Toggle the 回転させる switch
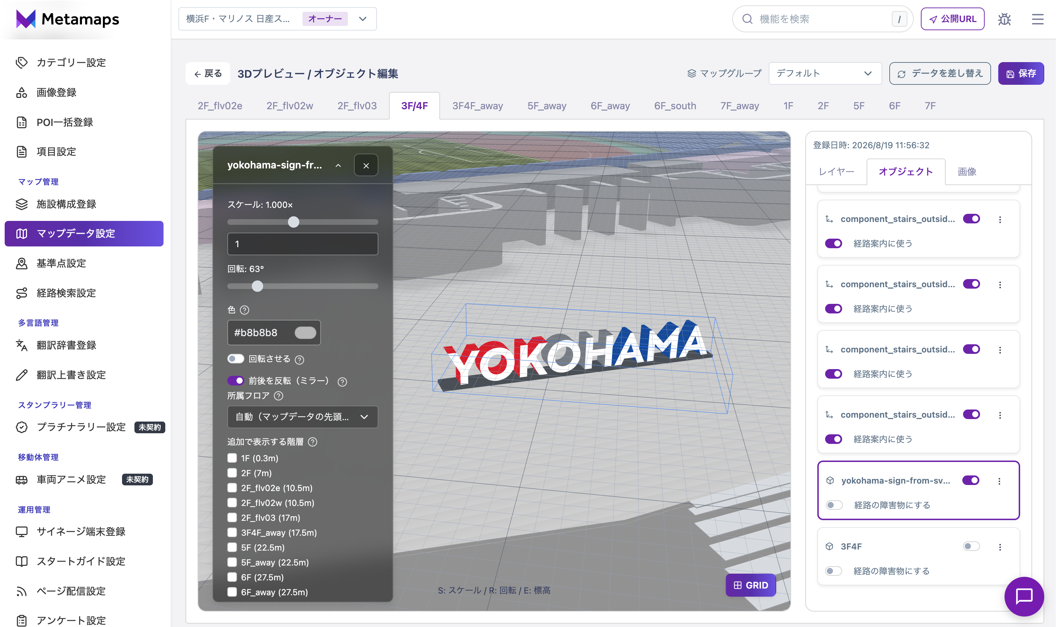 coord(235,359)
